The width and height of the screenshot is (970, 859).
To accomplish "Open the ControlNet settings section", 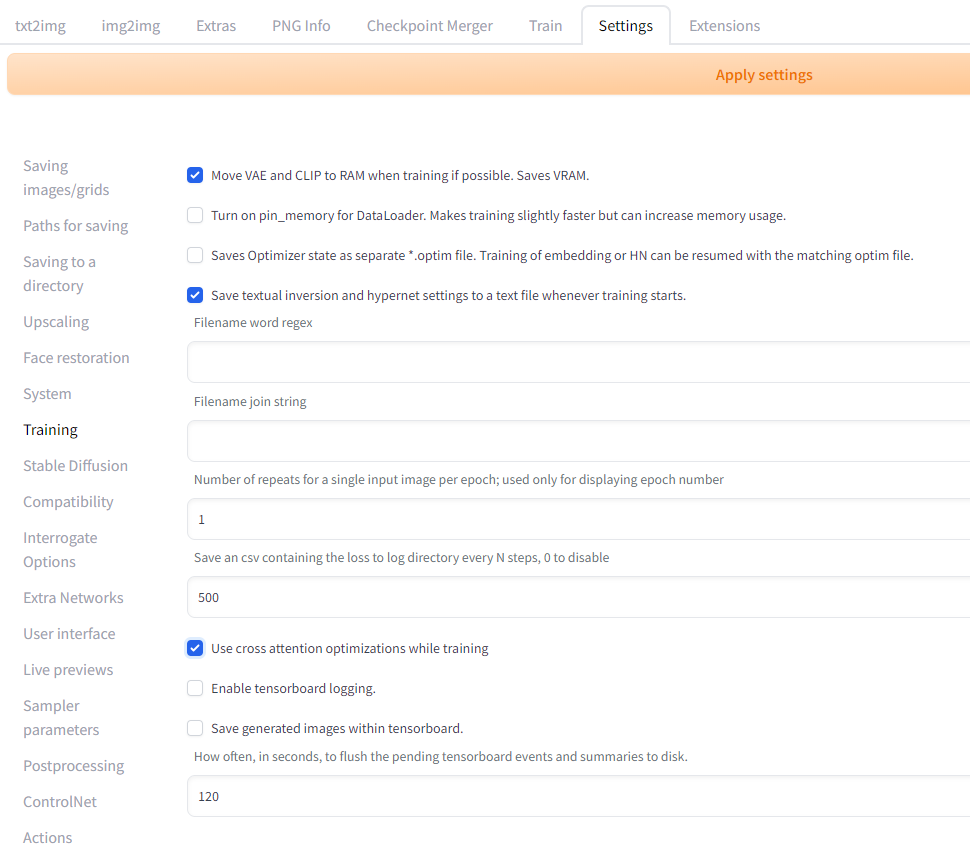I will tap(59, 801).
